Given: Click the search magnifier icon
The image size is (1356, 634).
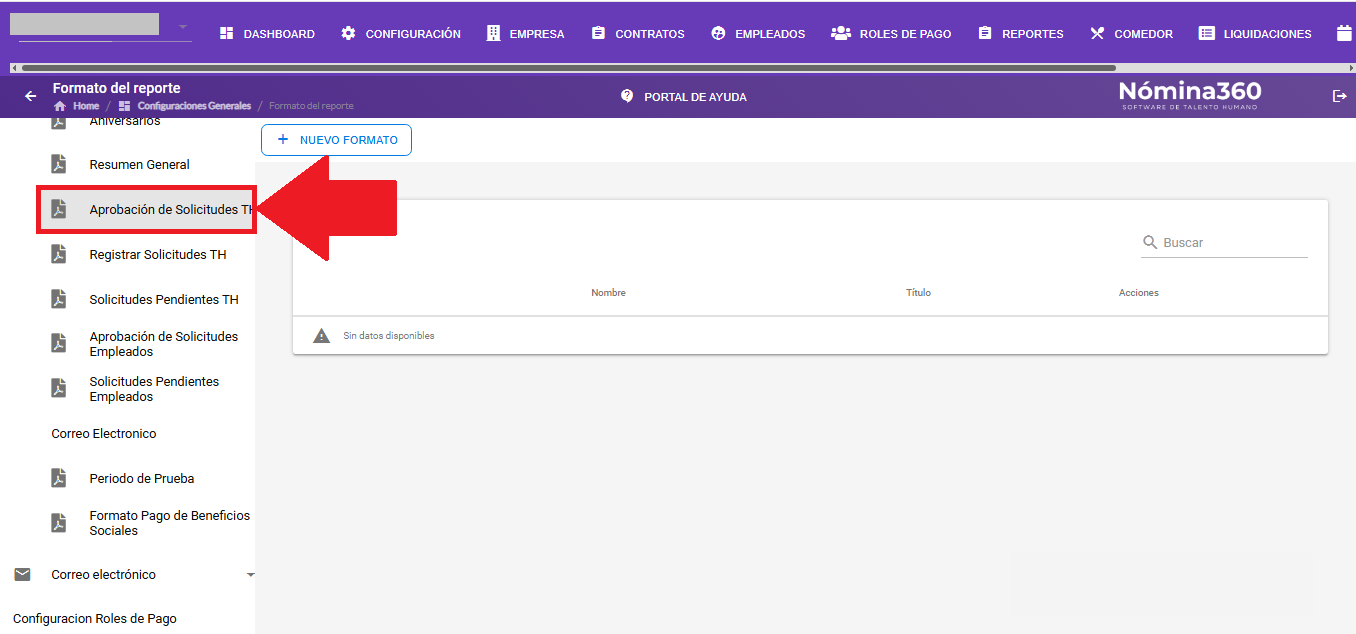Looking at the screenshot, I should pyautogui.click(x=1150, y=242).
